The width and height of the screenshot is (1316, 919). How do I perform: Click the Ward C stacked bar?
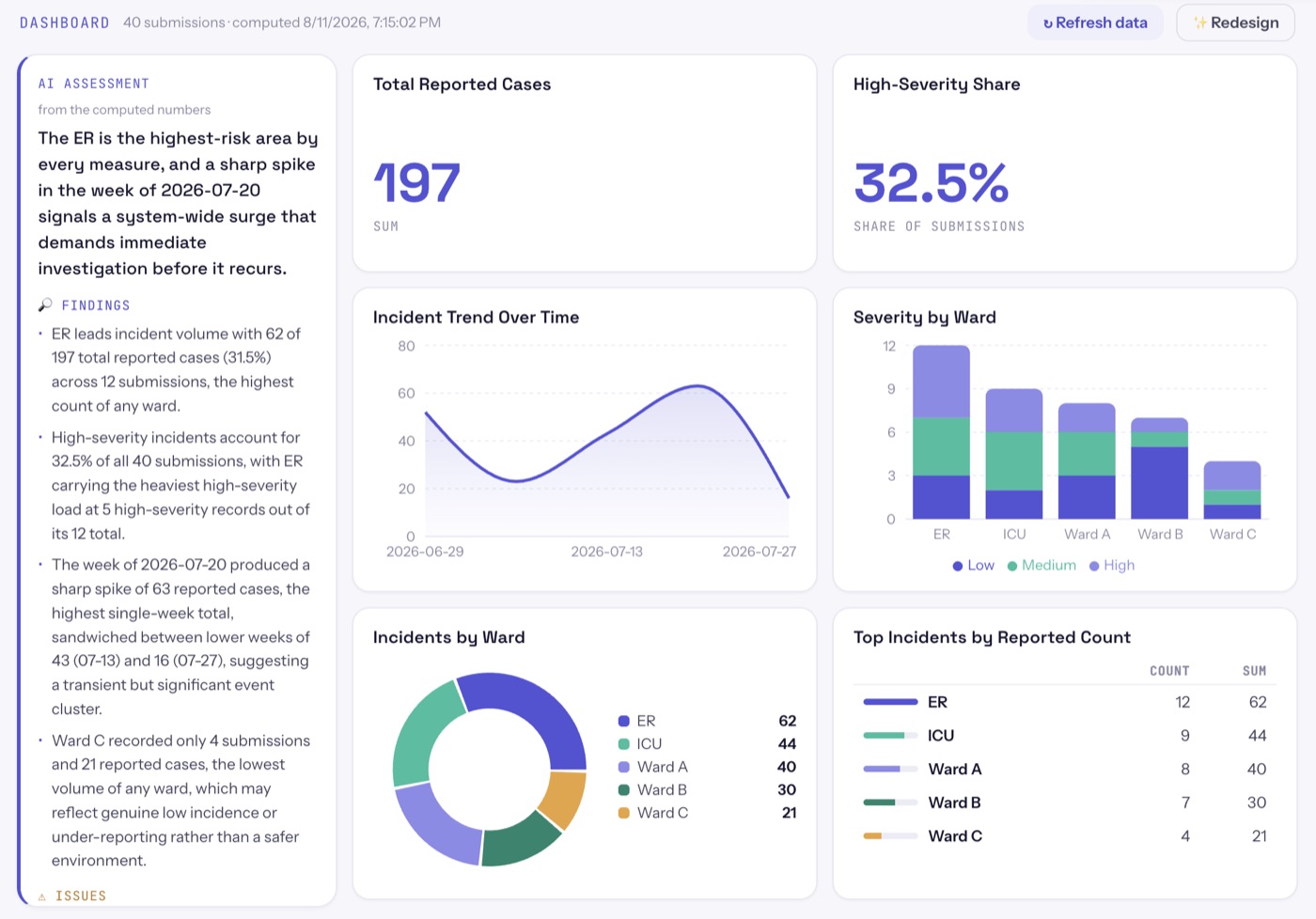pos(1232,490)
